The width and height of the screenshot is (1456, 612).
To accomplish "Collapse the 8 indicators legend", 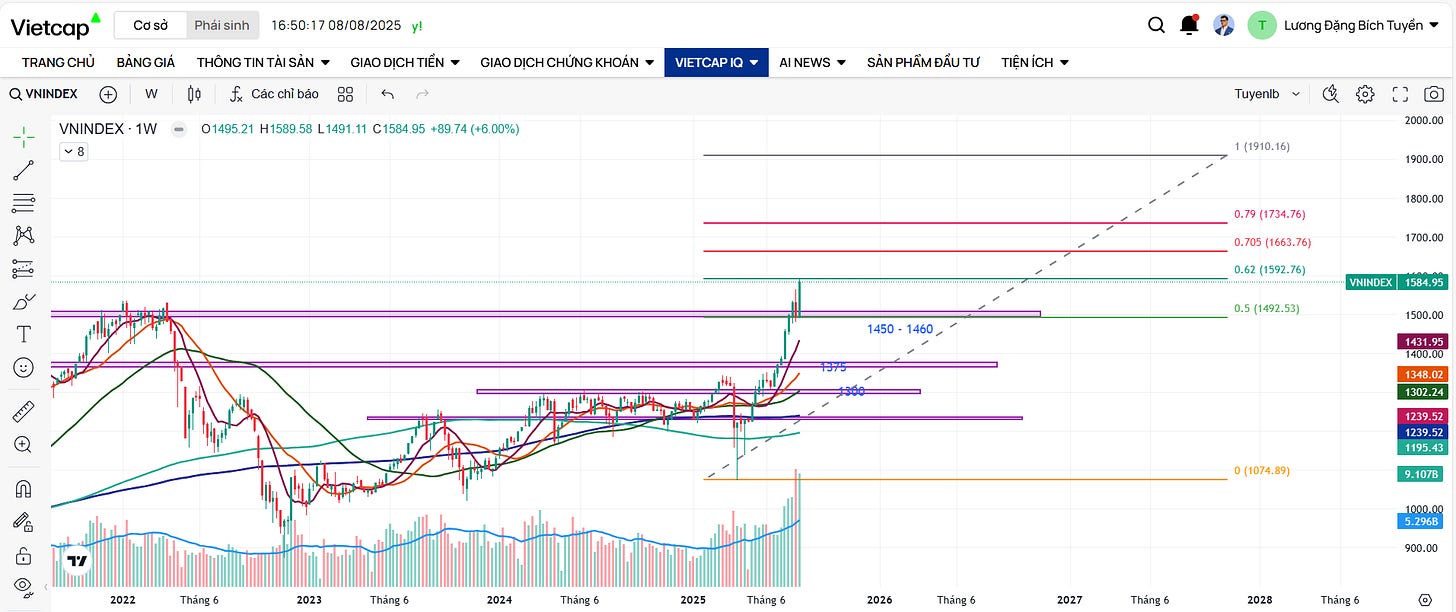I will [x=74, y=152].
